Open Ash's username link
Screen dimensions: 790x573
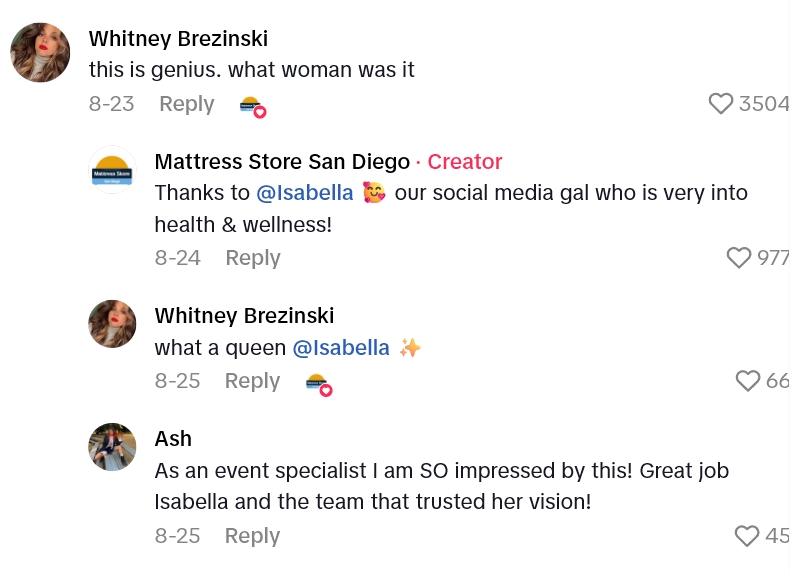tap(173, 439)
